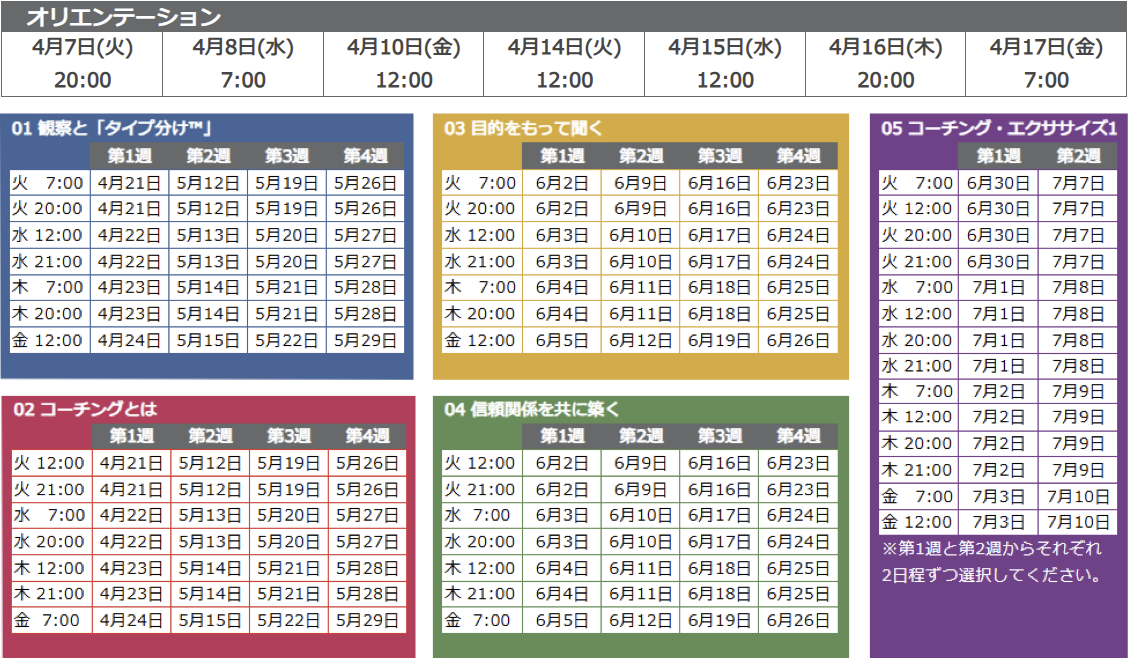The height and width of the screenshot is (658, 1128).
Task: Select the 04 信頼関係を共に築く section title
Action: [532, 410]
